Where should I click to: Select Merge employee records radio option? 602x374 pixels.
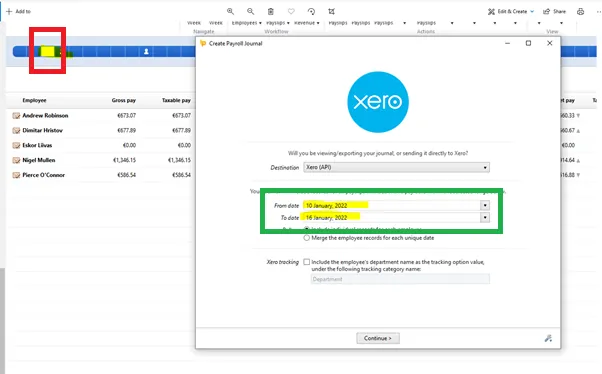tap(307, 238)
